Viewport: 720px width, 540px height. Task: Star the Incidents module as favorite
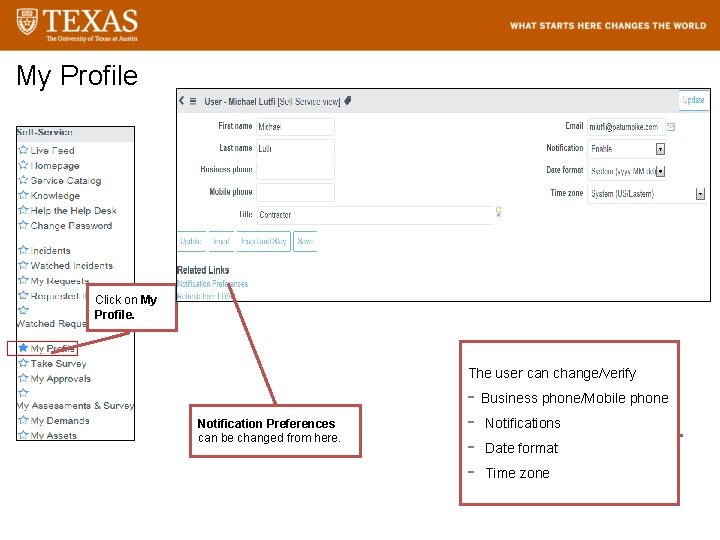coord(23,250)
